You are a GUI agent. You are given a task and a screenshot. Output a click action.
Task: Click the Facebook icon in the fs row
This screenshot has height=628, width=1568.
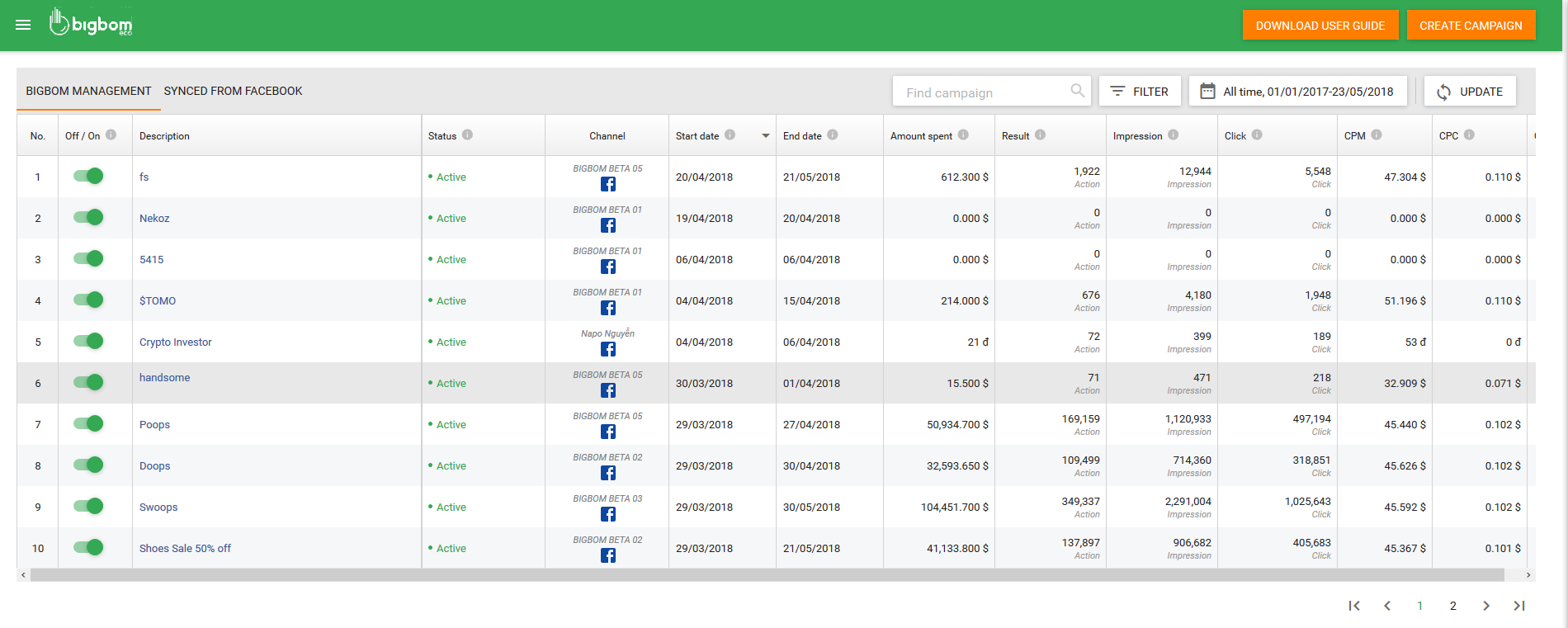(x=607, y=184)
